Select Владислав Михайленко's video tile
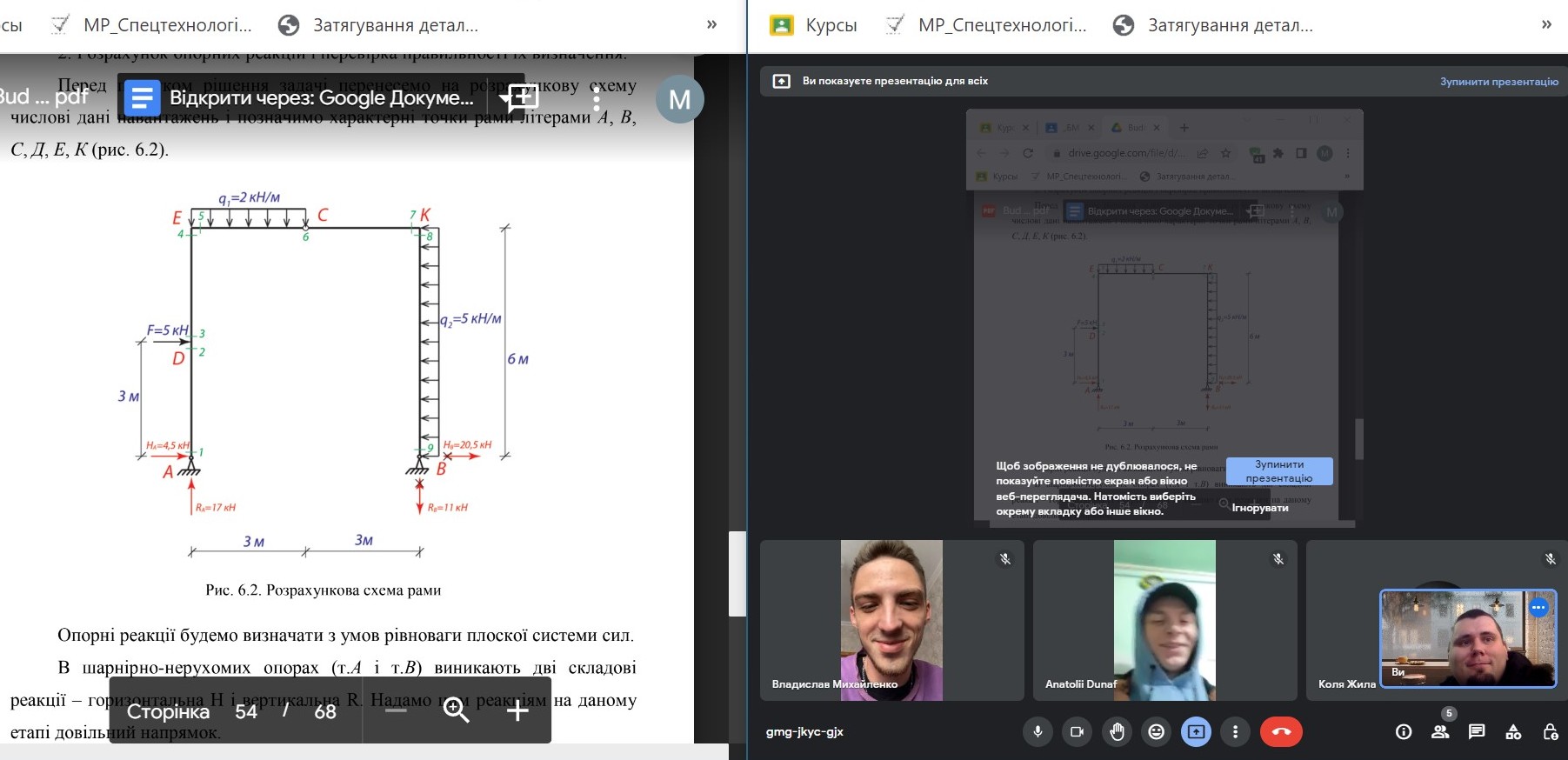Viewport: 1568px width, 760px height. tap(891, 620)
